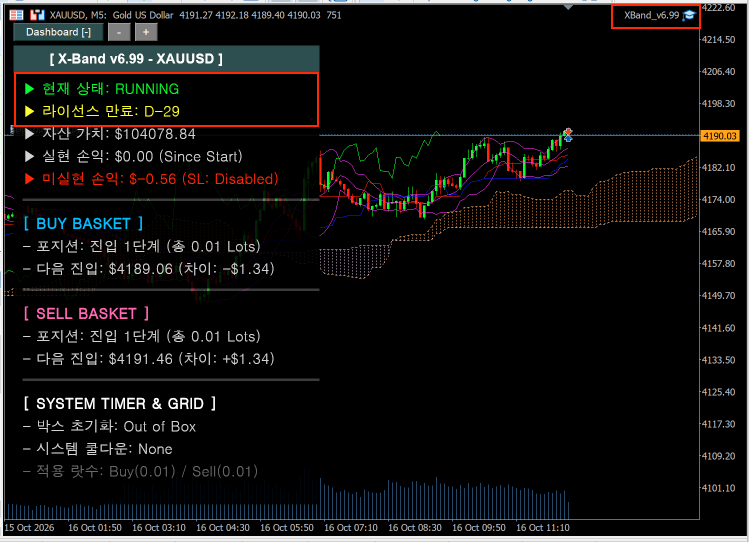Click the [ X-Band v6.99 - XAUUSD ] header
The height and width of the screenshot is (542, 749).
[x=166, y=59]
